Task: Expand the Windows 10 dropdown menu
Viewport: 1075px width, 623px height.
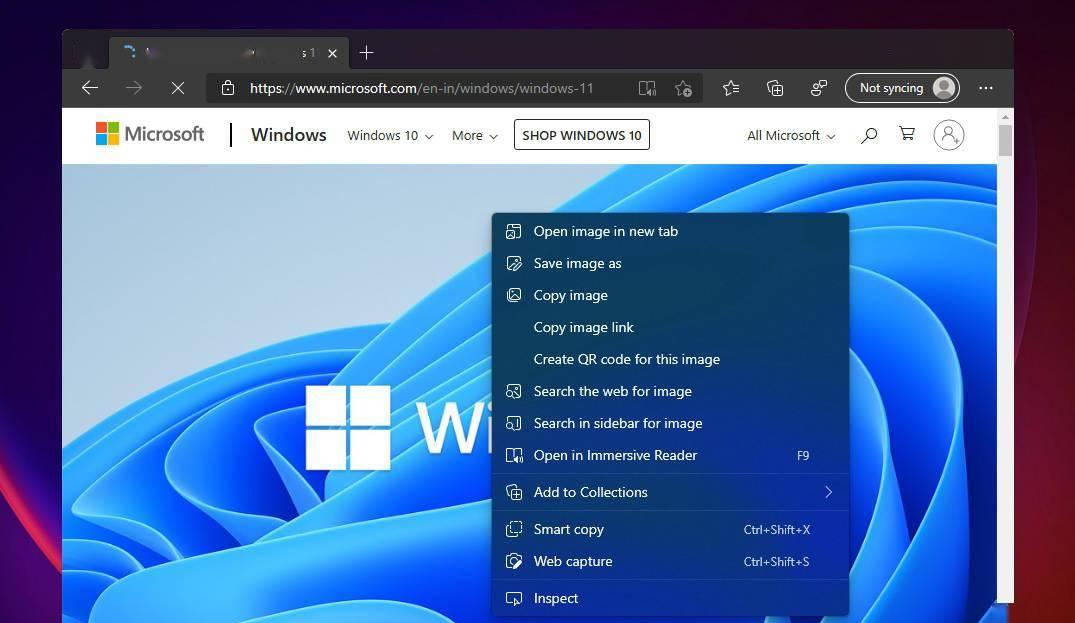Action: [390, 136]
